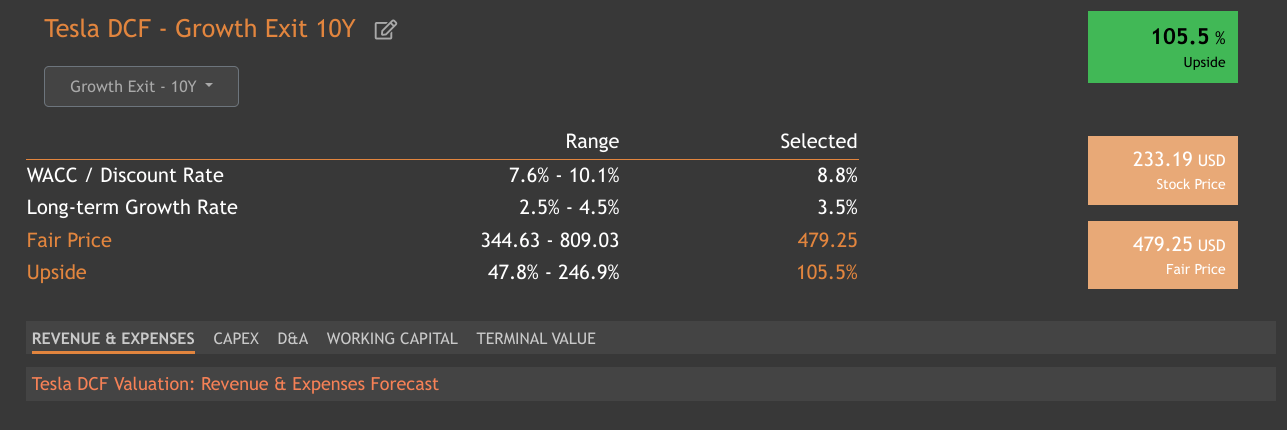
Task: Click the WACC / Discount Rate label
Action: (125, 176)
